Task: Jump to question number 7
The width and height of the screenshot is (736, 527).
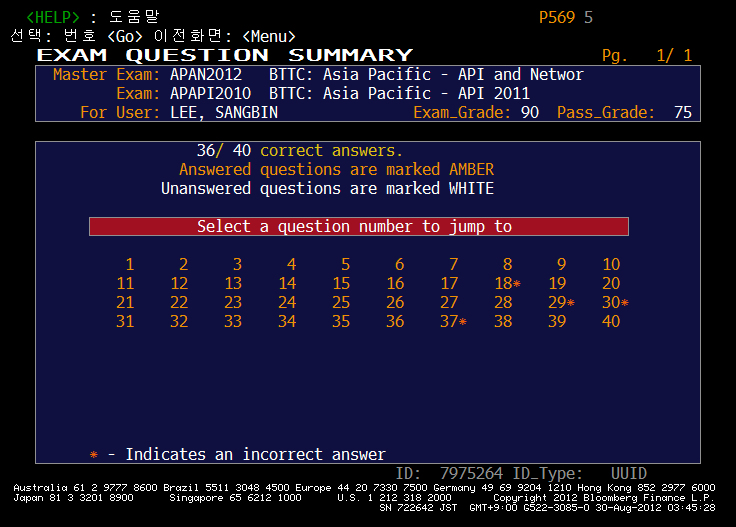Action: pyautogui.click(x=453, y=265)
